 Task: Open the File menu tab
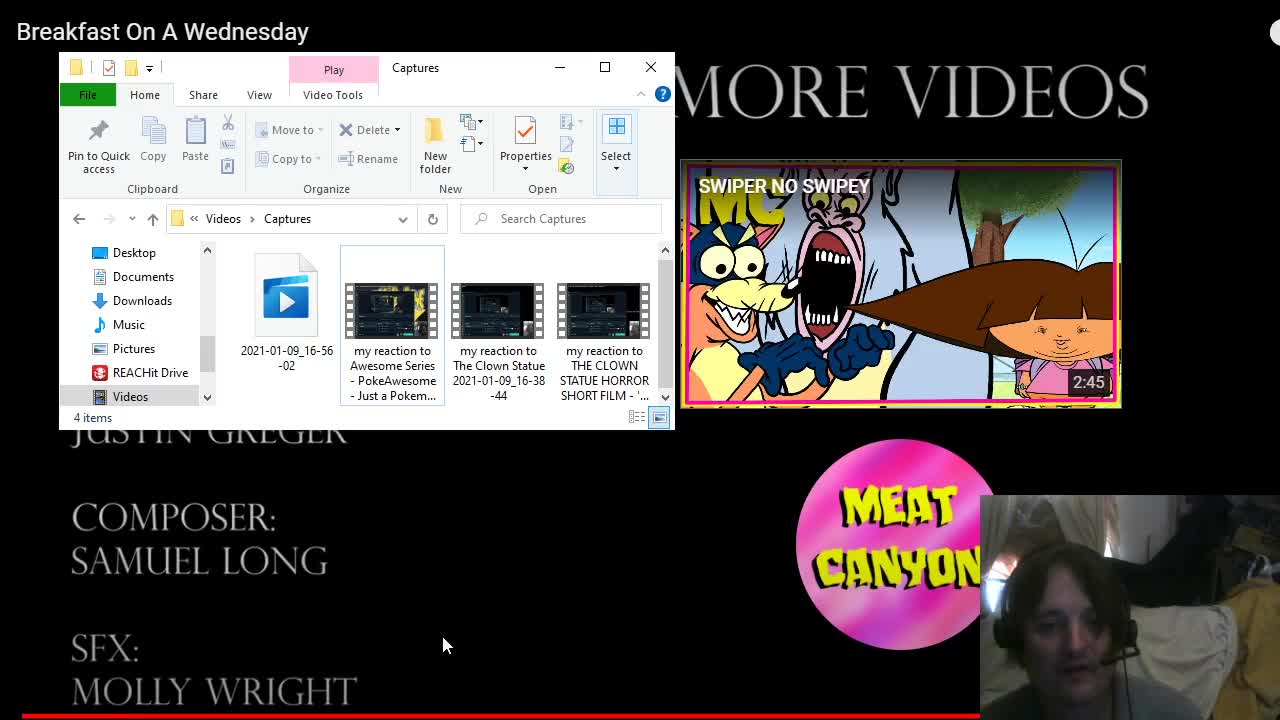[x=88, y=95]
